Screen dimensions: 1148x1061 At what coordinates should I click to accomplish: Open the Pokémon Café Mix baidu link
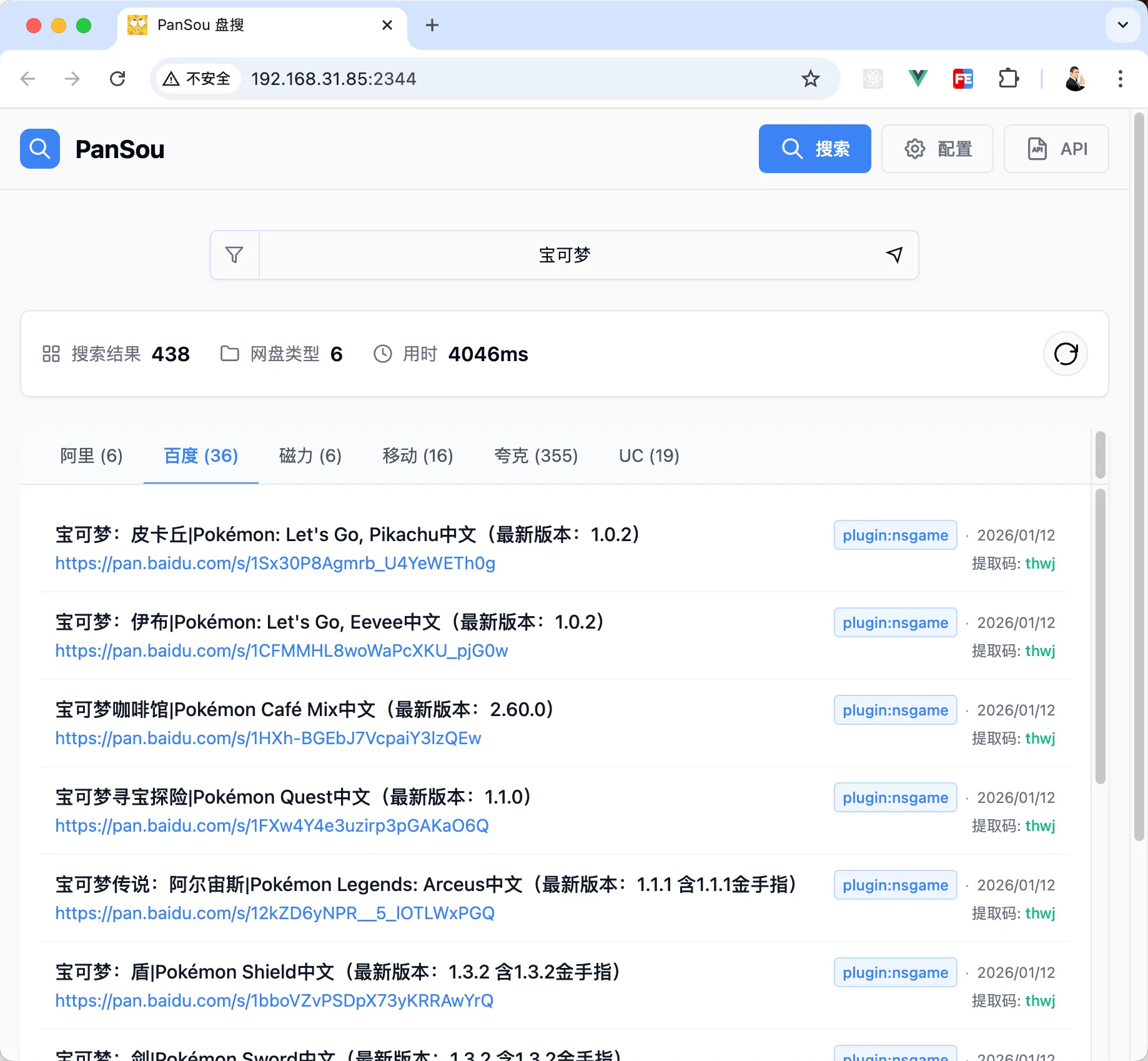pyautogui.click(x=269, y=739)
